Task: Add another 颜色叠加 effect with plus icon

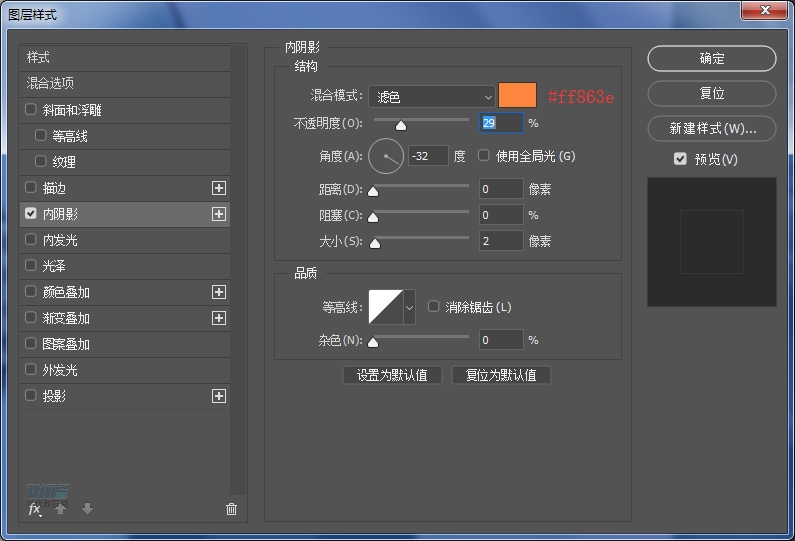Action: pos(219,292)
